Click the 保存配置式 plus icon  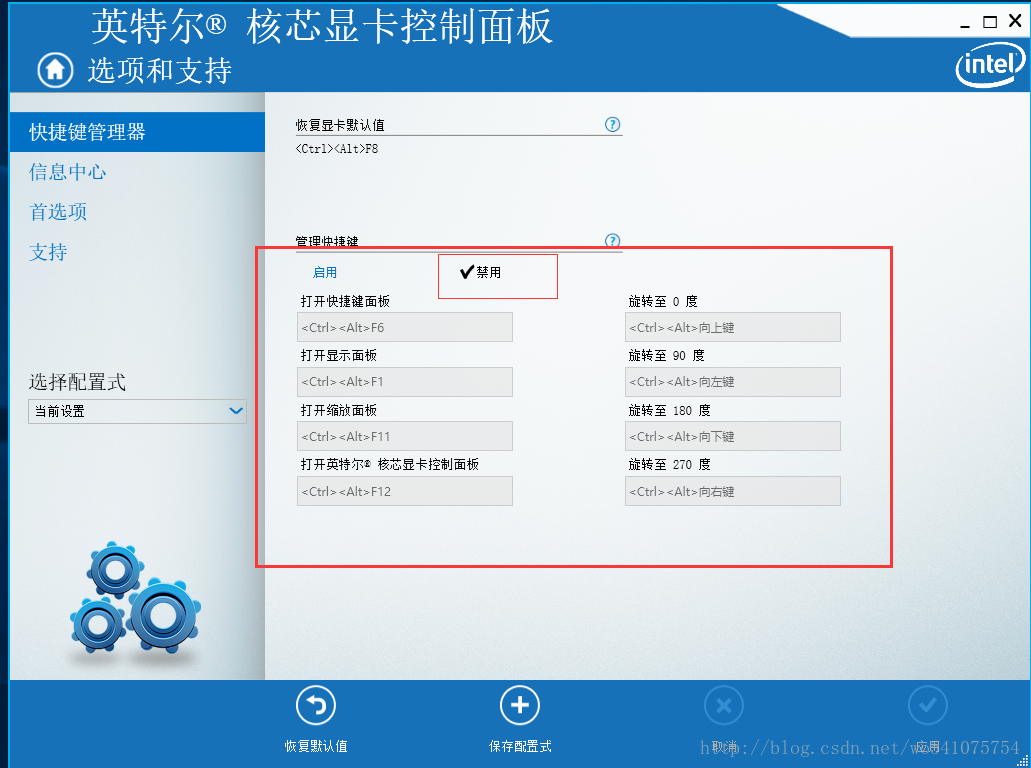[519, 706]
